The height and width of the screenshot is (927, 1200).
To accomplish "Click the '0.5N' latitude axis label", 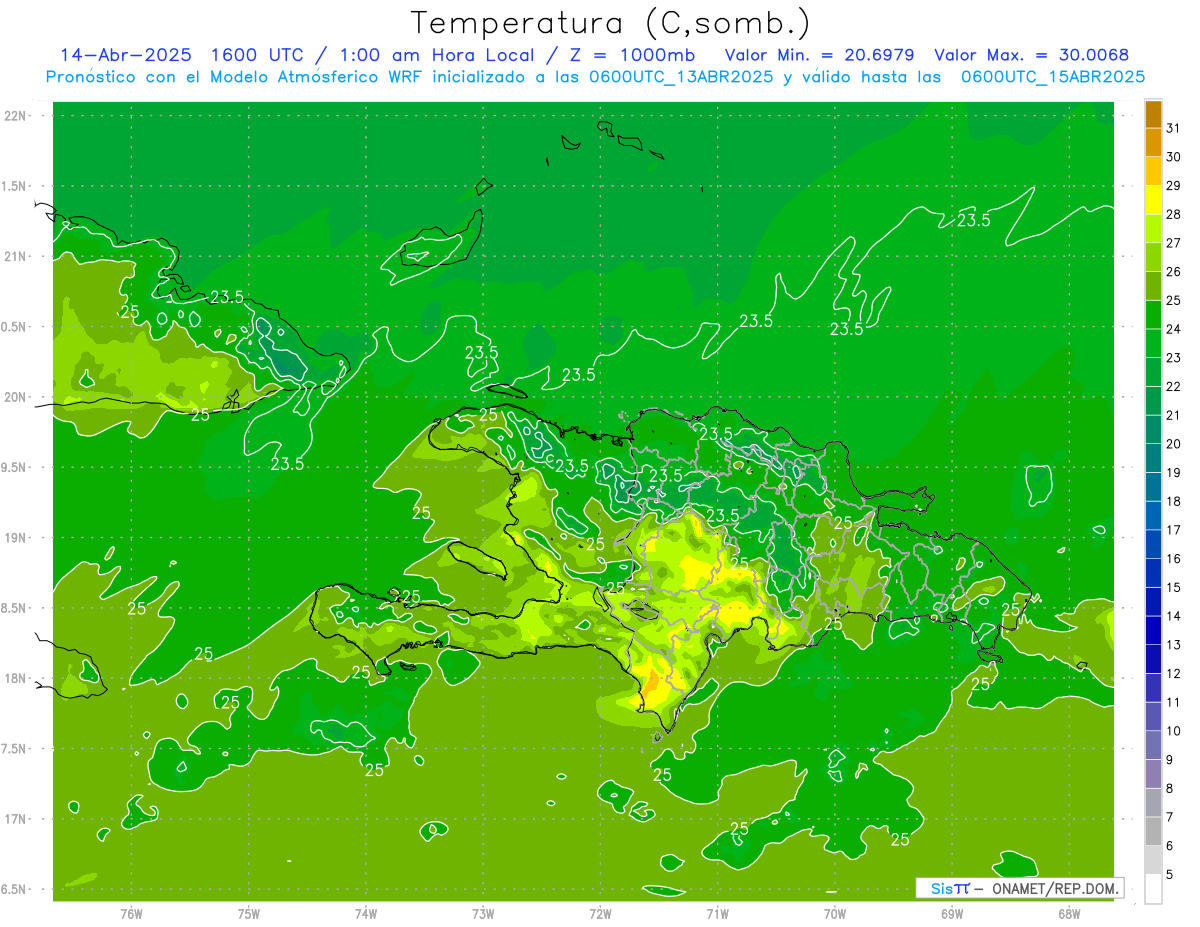I will coord(15,327).
